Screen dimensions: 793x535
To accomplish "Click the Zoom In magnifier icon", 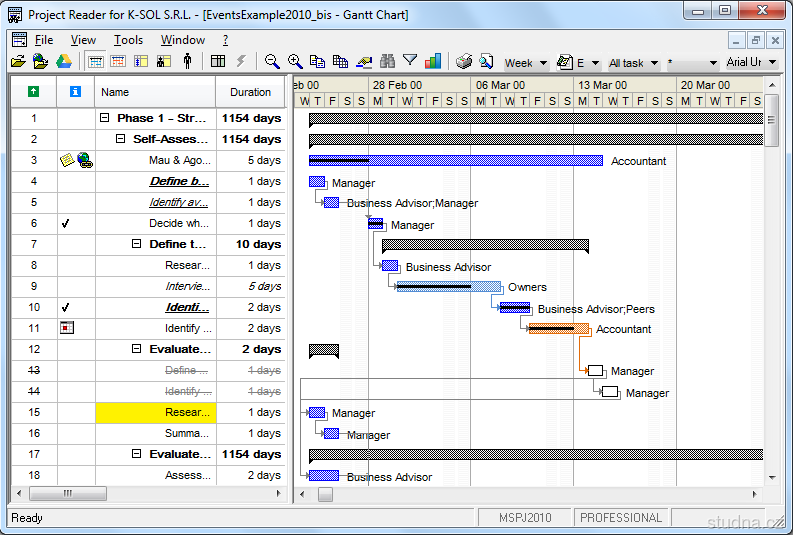I will (x=295, y=62).
